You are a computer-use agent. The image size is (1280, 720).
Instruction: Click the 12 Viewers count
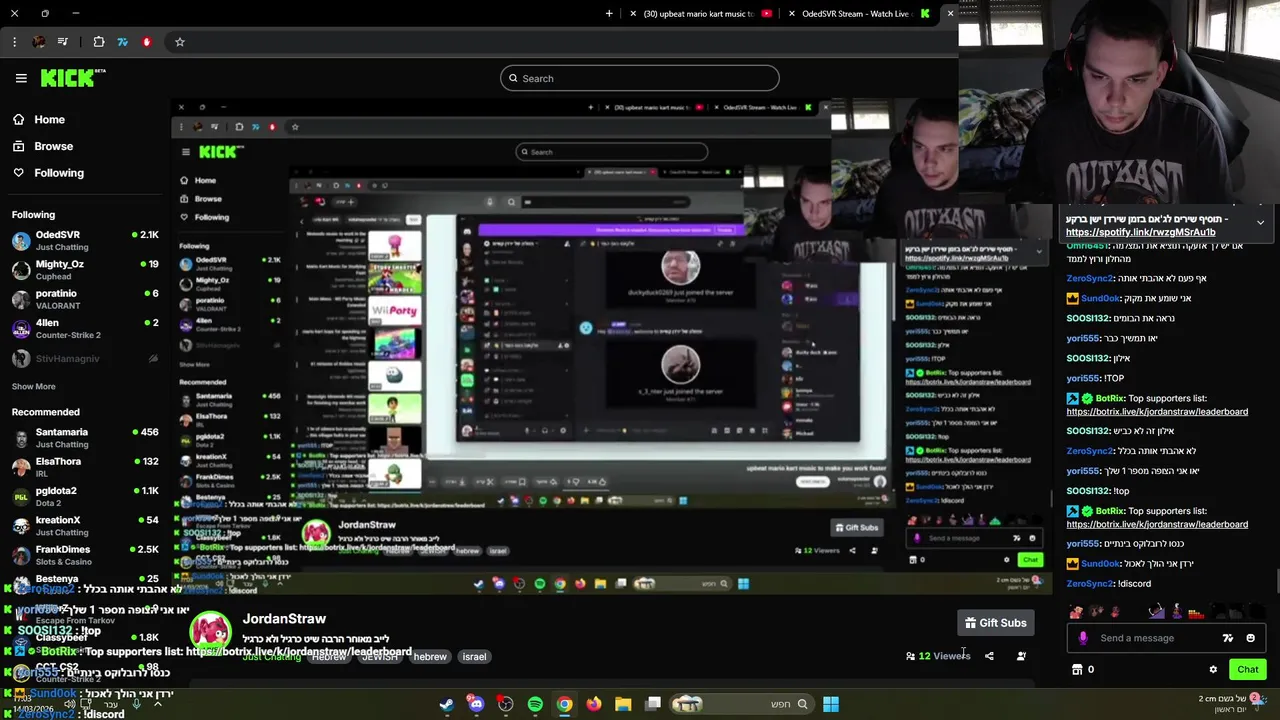point(938,656)
